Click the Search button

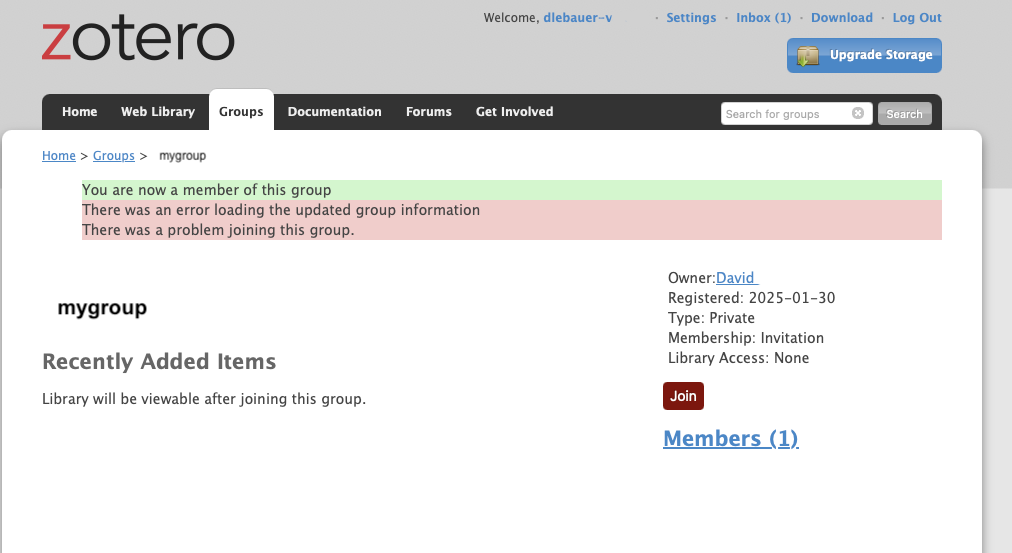click(x=904, y=114)
